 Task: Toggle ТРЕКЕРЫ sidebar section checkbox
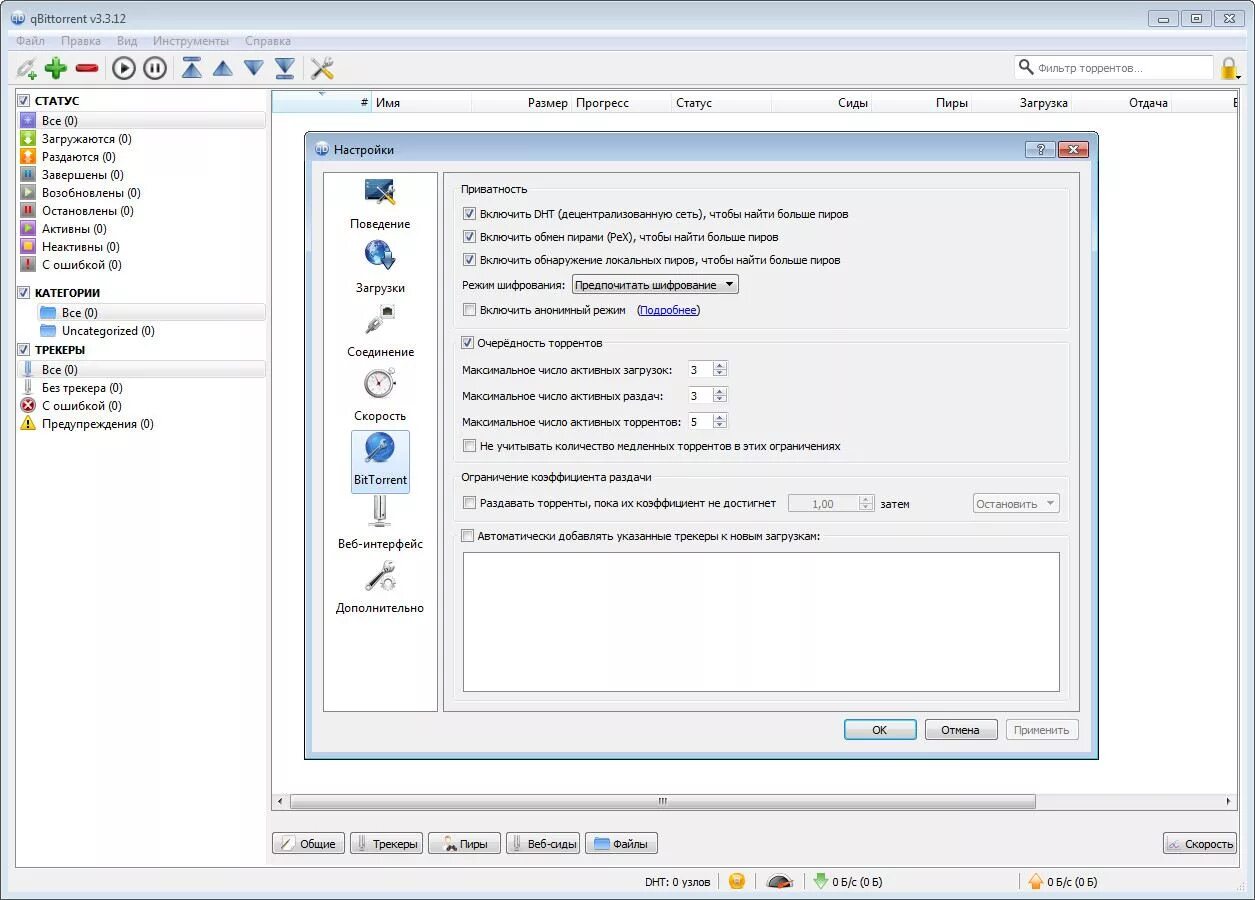(x=24, y=350)
